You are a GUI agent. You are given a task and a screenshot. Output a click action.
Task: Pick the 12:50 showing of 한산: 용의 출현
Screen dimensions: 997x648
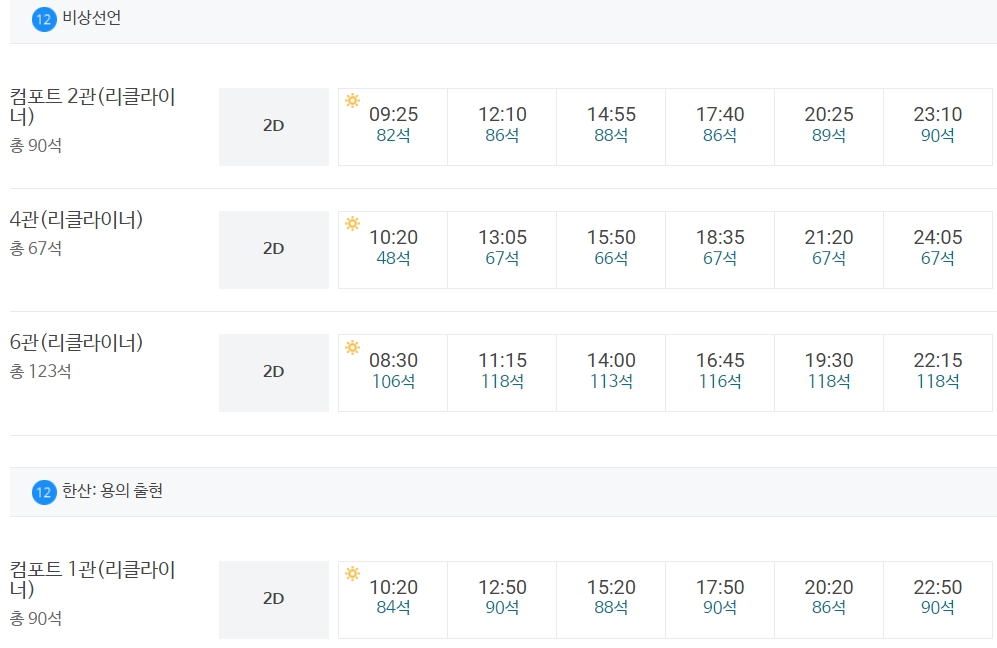(502, 600)
